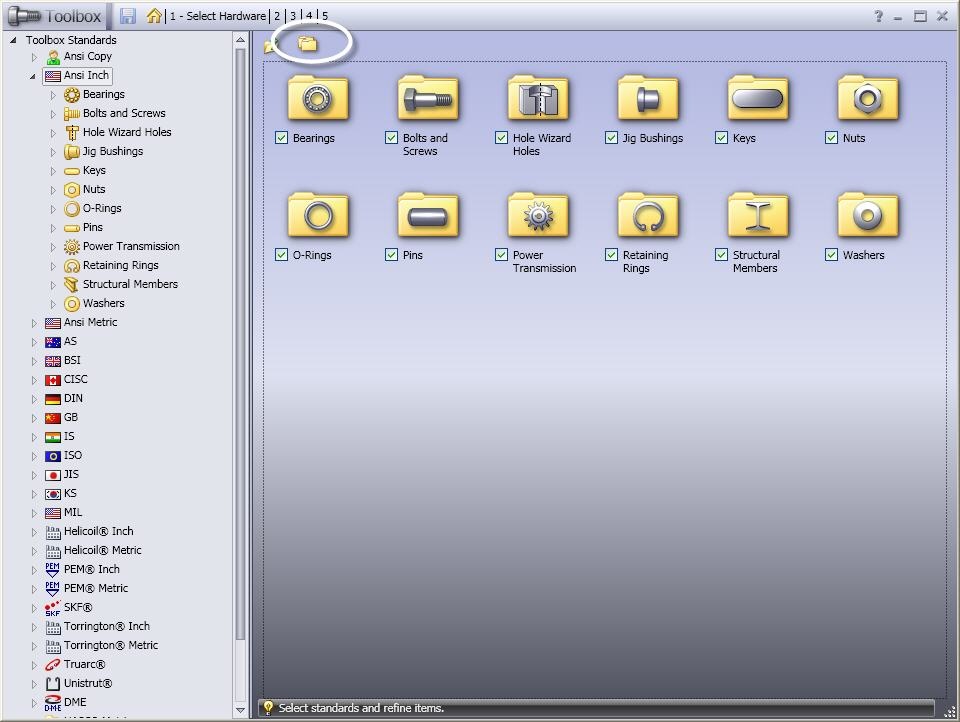The height and width of the screenshot is (722, 960).
Task: Open the O-Rings folder icon
Action: click(318, 215)
